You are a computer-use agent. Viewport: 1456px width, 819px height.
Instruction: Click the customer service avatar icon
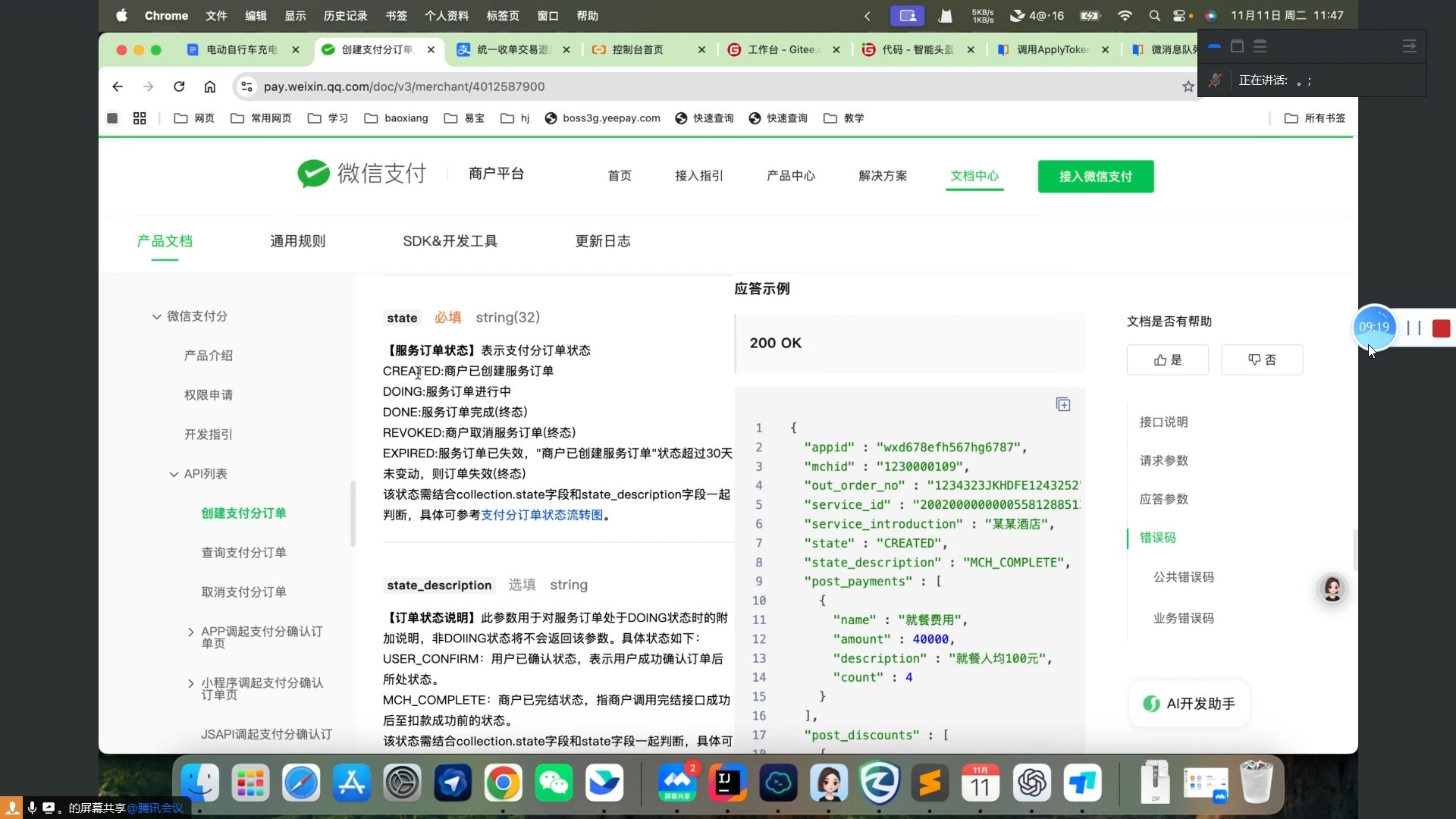[1332, 588]
